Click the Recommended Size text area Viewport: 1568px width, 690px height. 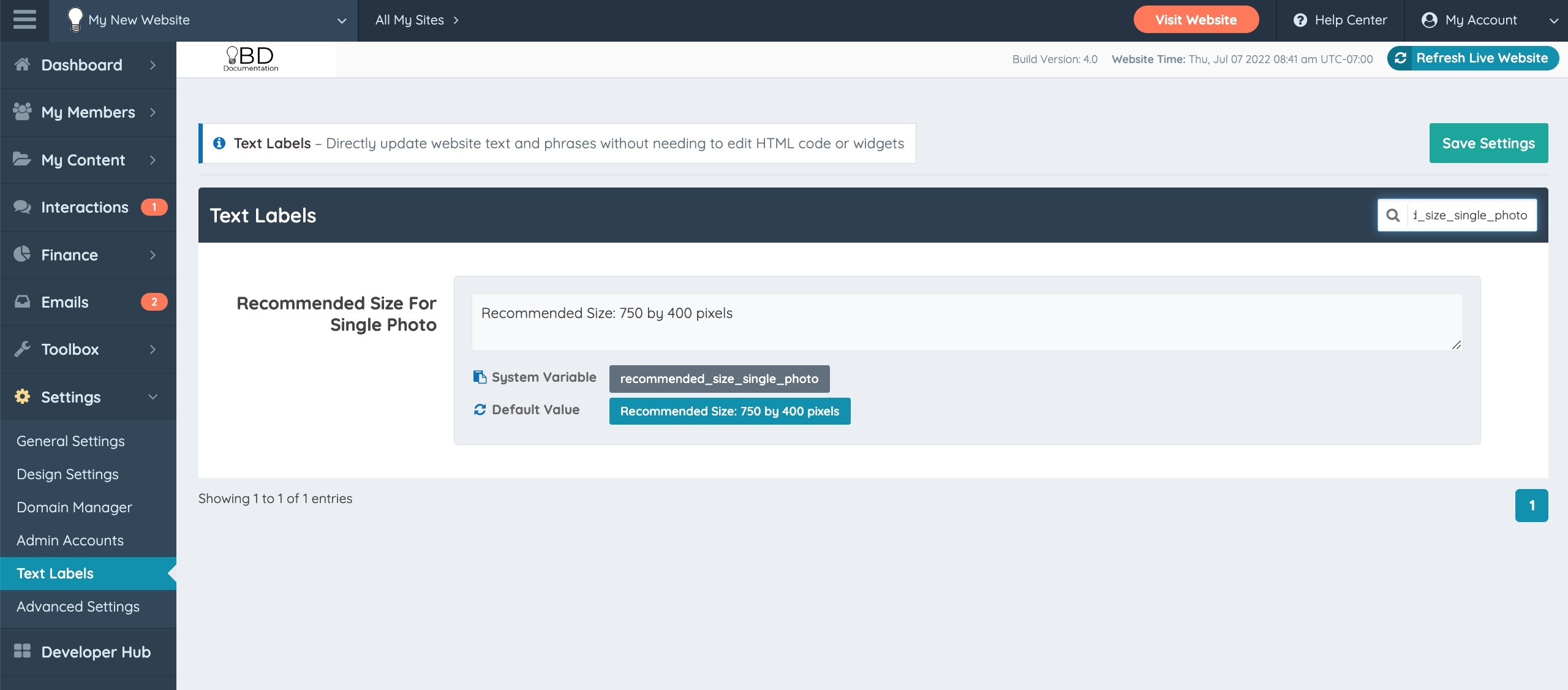pos(967,322)
